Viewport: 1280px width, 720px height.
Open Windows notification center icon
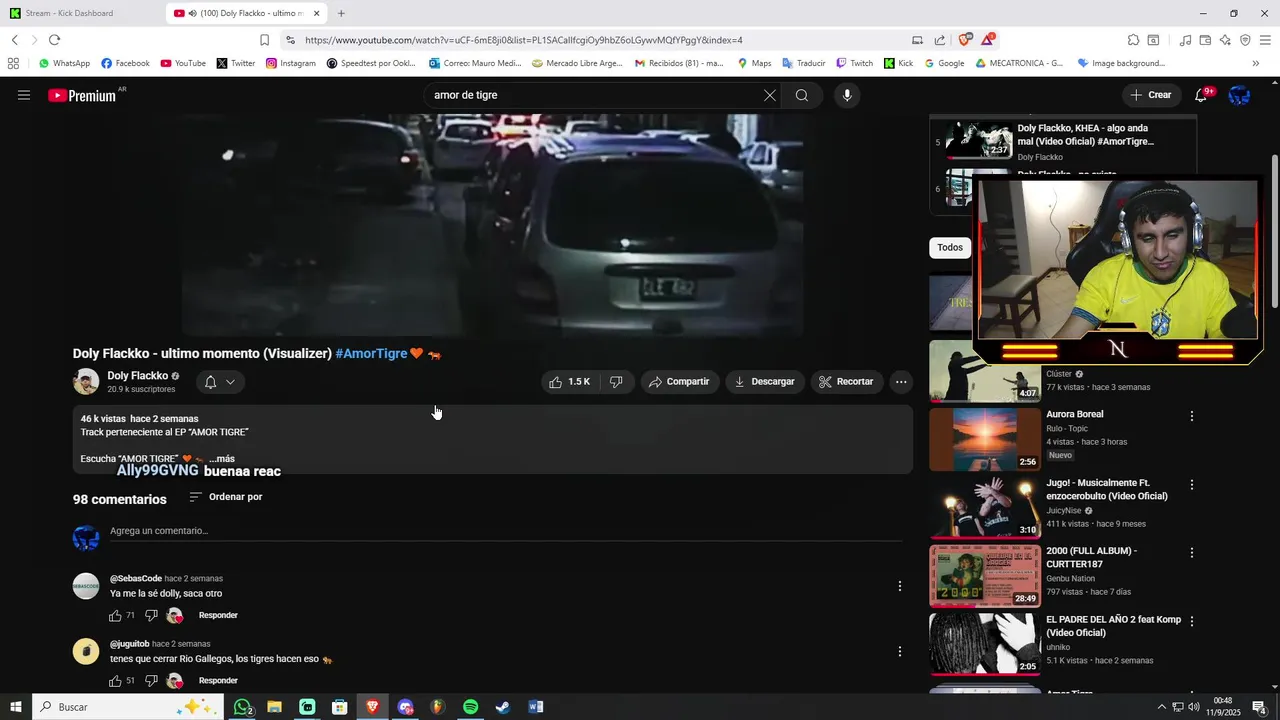tap(1260, 707)
